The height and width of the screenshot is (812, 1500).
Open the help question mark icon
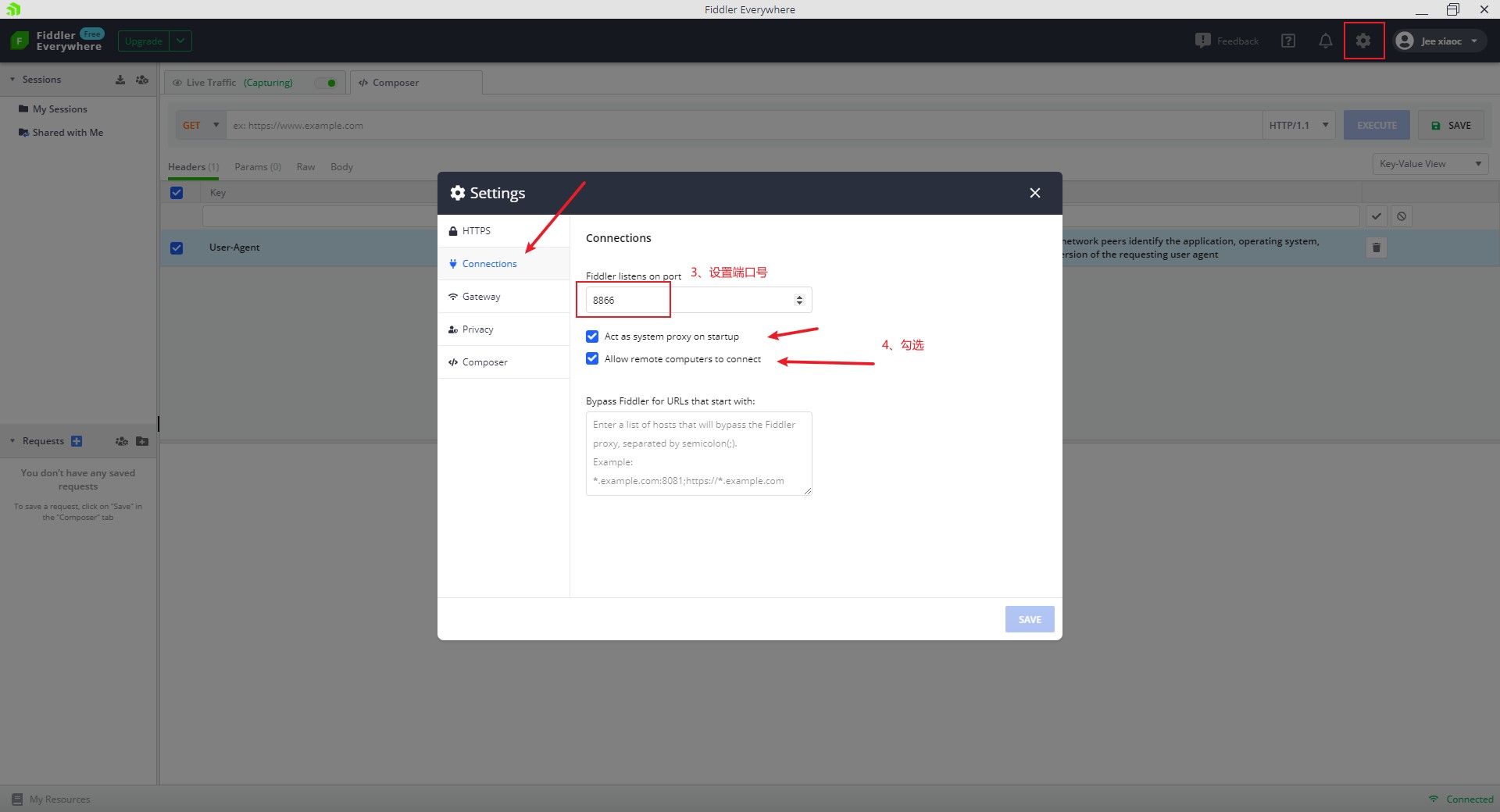tap(1288, 41)
